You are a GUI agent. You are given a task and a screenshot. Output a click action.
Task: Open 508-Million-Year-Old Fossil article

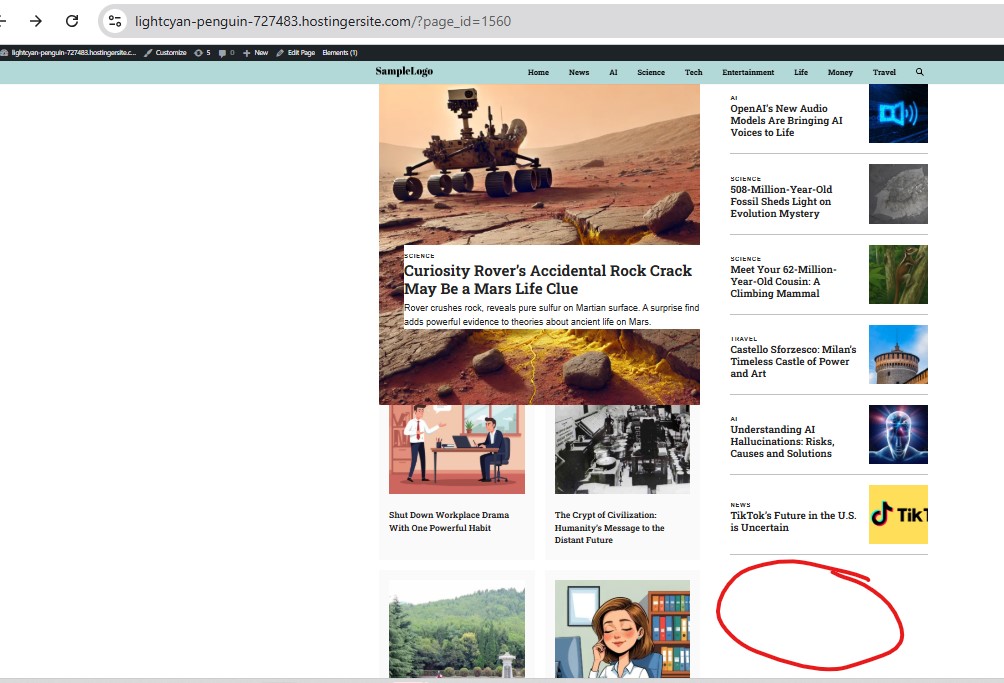pyautogui.click(x=781, y=202)
